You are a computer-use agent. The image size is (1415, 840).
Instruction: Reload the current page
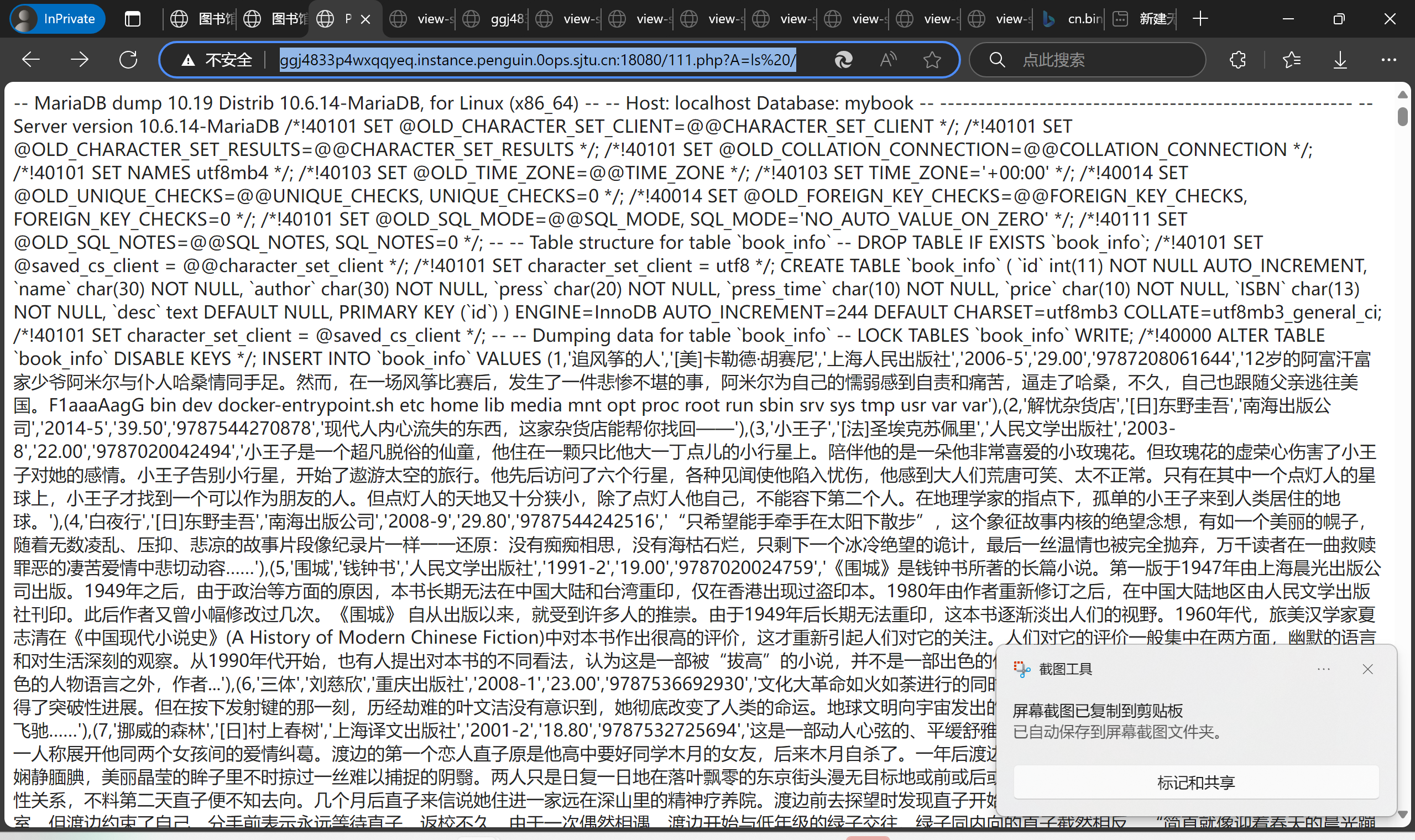128,59
